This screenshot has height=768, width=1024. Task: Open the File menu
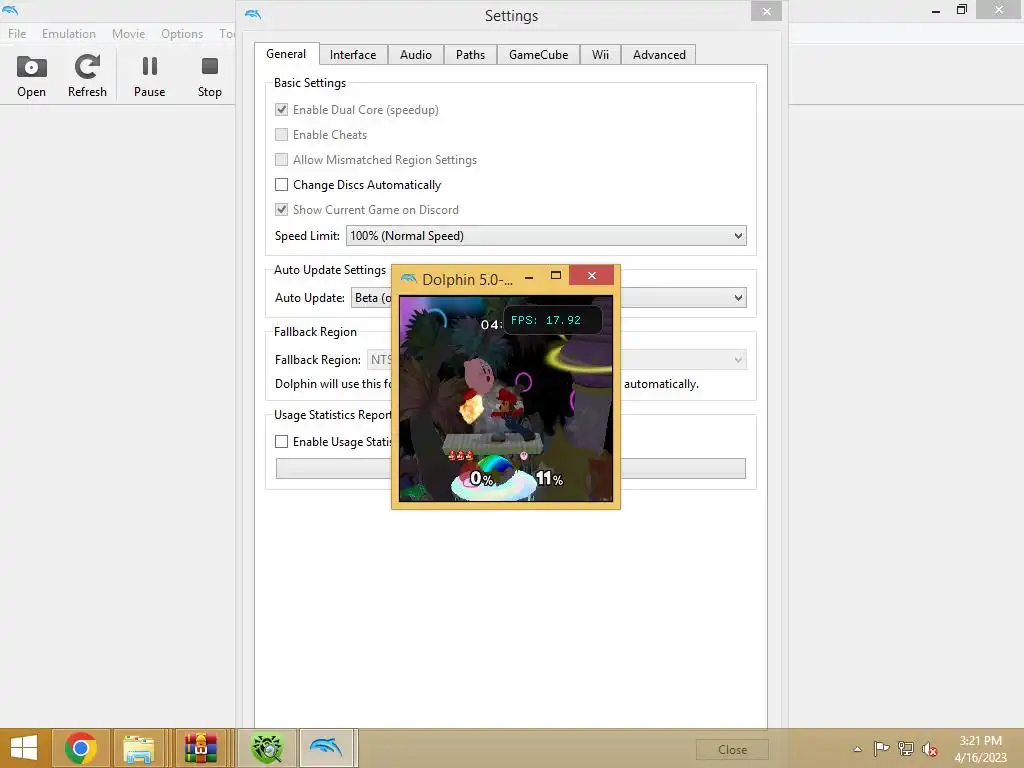(x=17, y=34)
